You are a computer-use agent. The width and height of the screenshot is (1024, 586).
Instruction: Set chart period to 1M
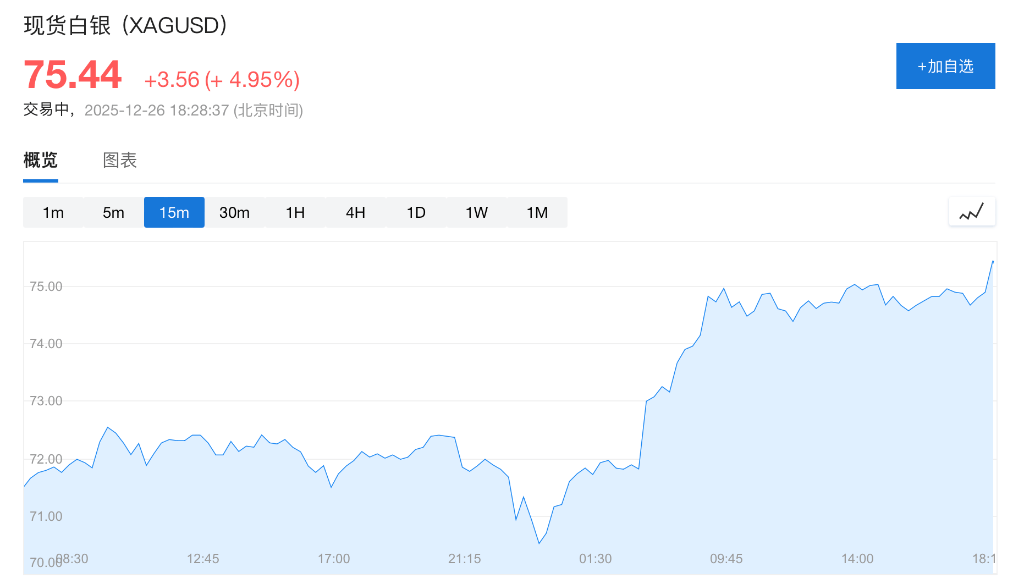point(537,212)
